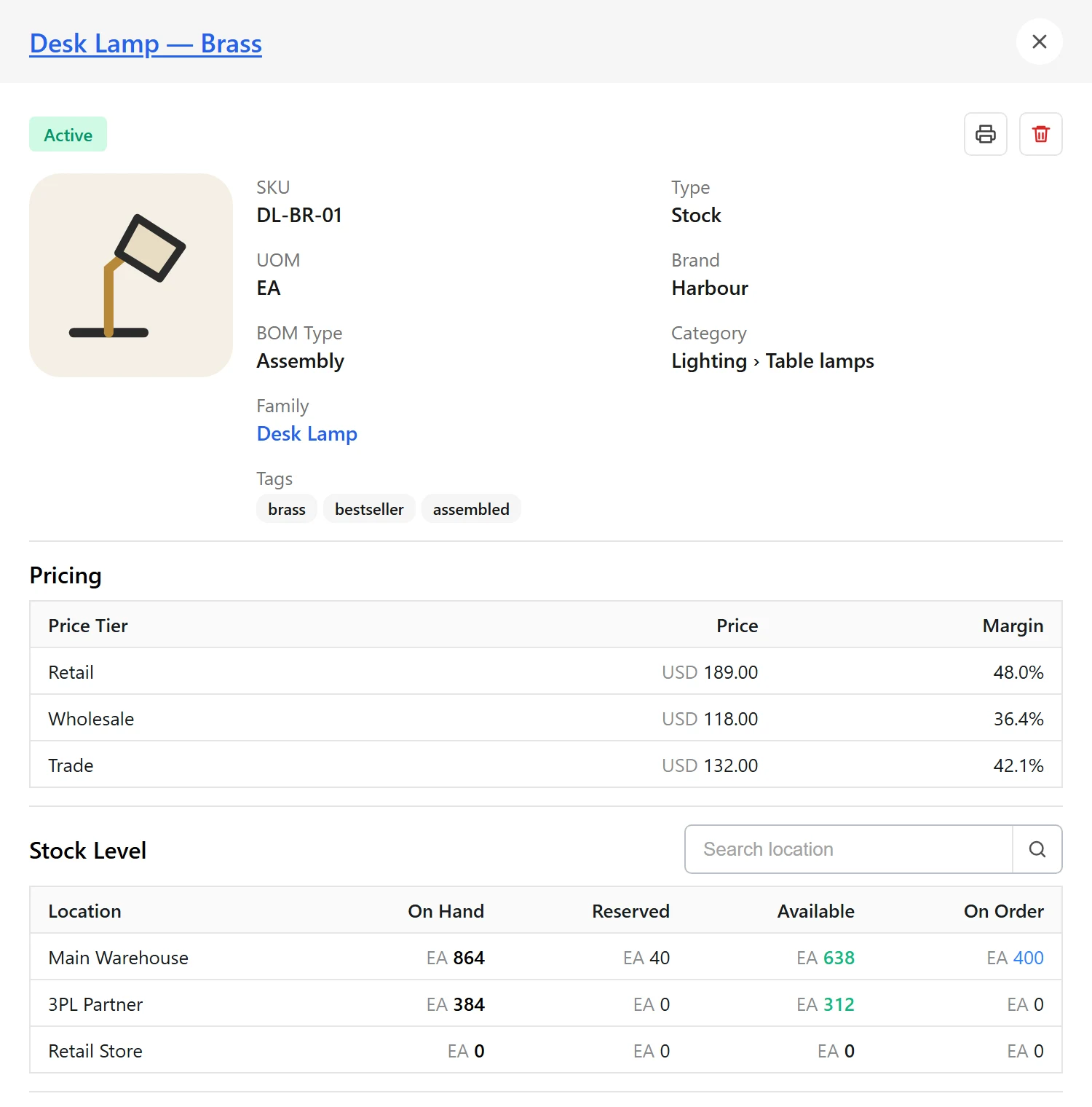Click the On Hand column header

coord(446,911)
